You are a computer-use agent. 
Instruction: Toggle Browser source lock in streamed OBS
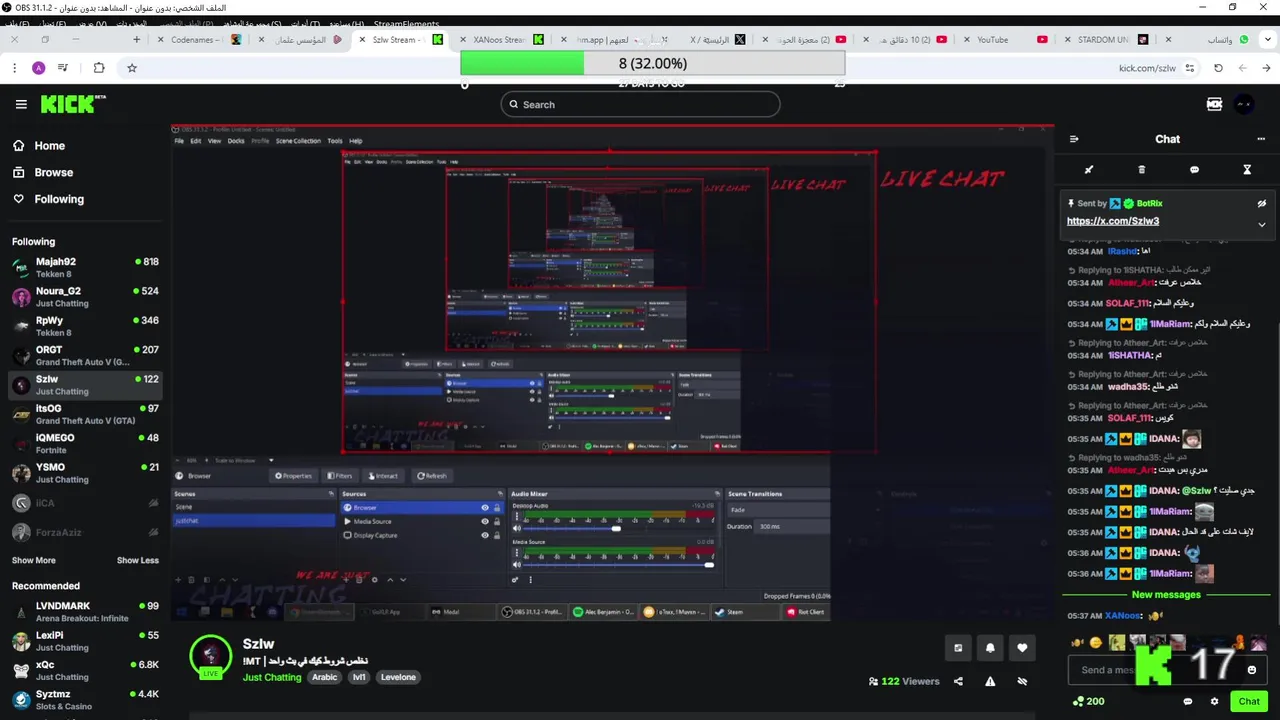495,508
